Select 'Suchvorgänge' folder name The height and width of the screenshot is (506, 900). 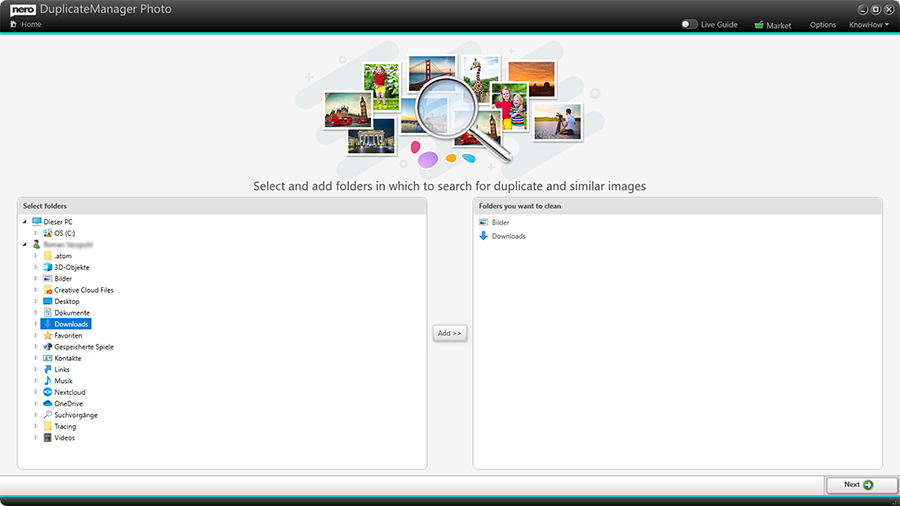(76, 415)
